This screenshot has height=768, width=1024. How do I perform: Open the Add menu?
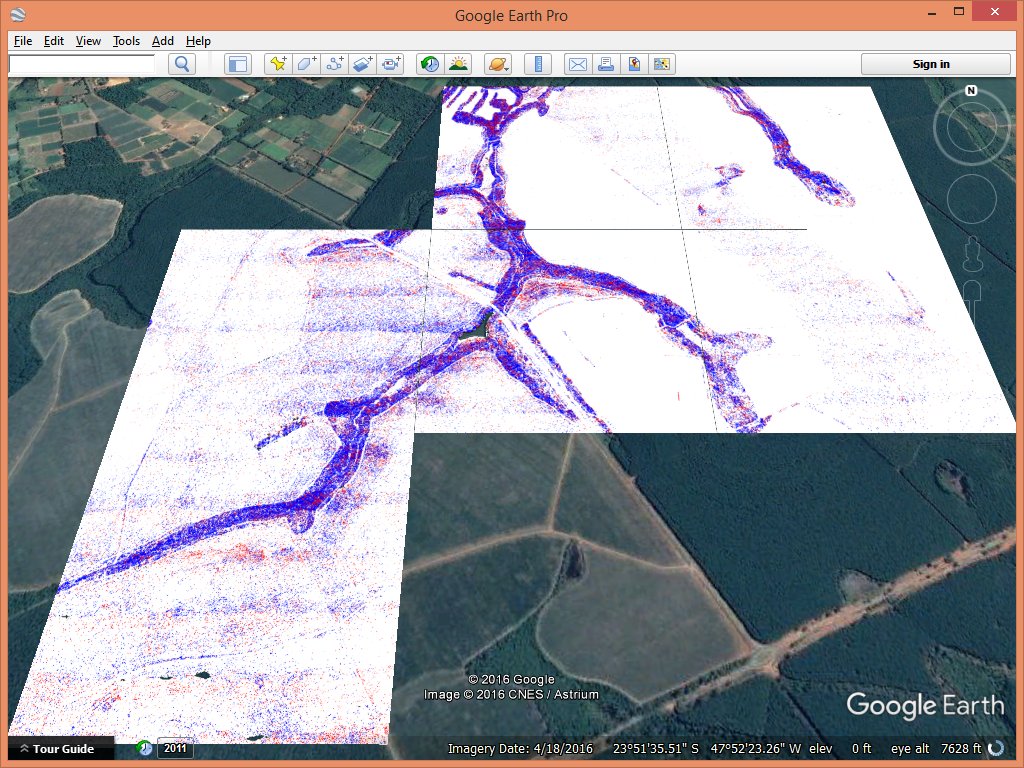point(162,41)
